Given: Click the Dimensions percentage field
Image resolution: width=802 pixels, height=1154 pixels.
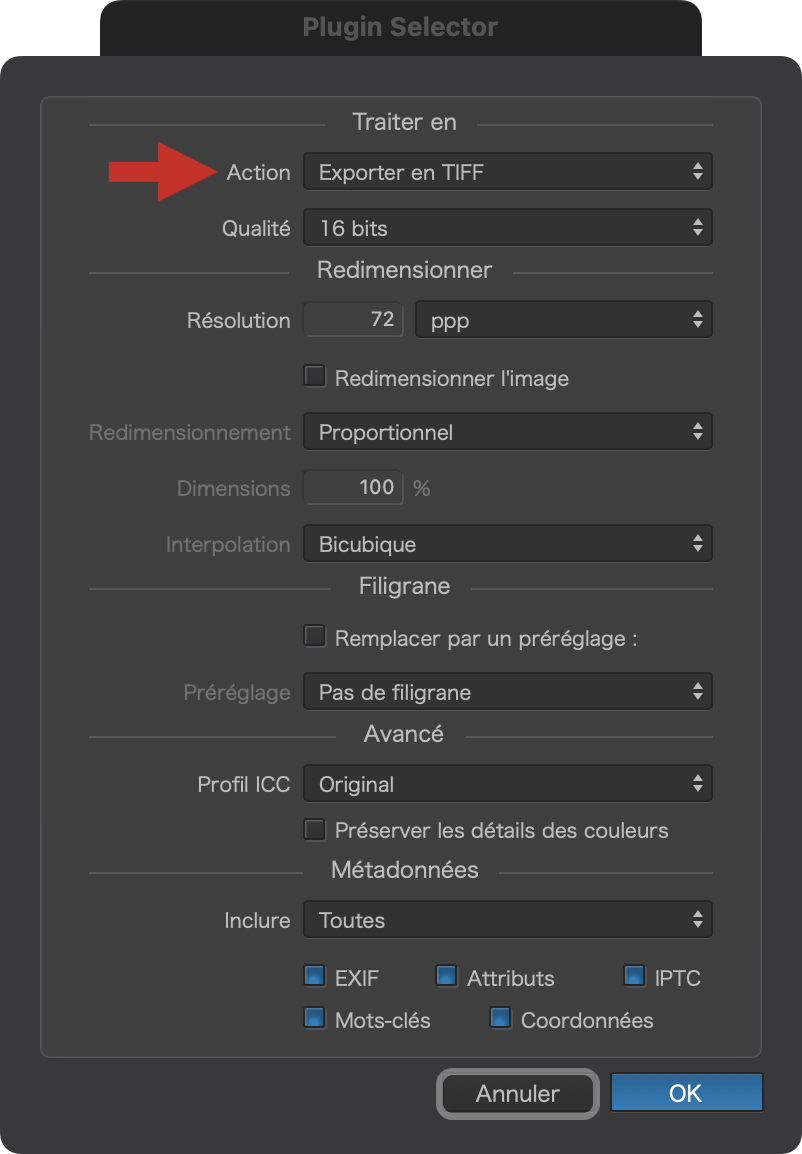Looking at the screenshot, I should point(353,487).
